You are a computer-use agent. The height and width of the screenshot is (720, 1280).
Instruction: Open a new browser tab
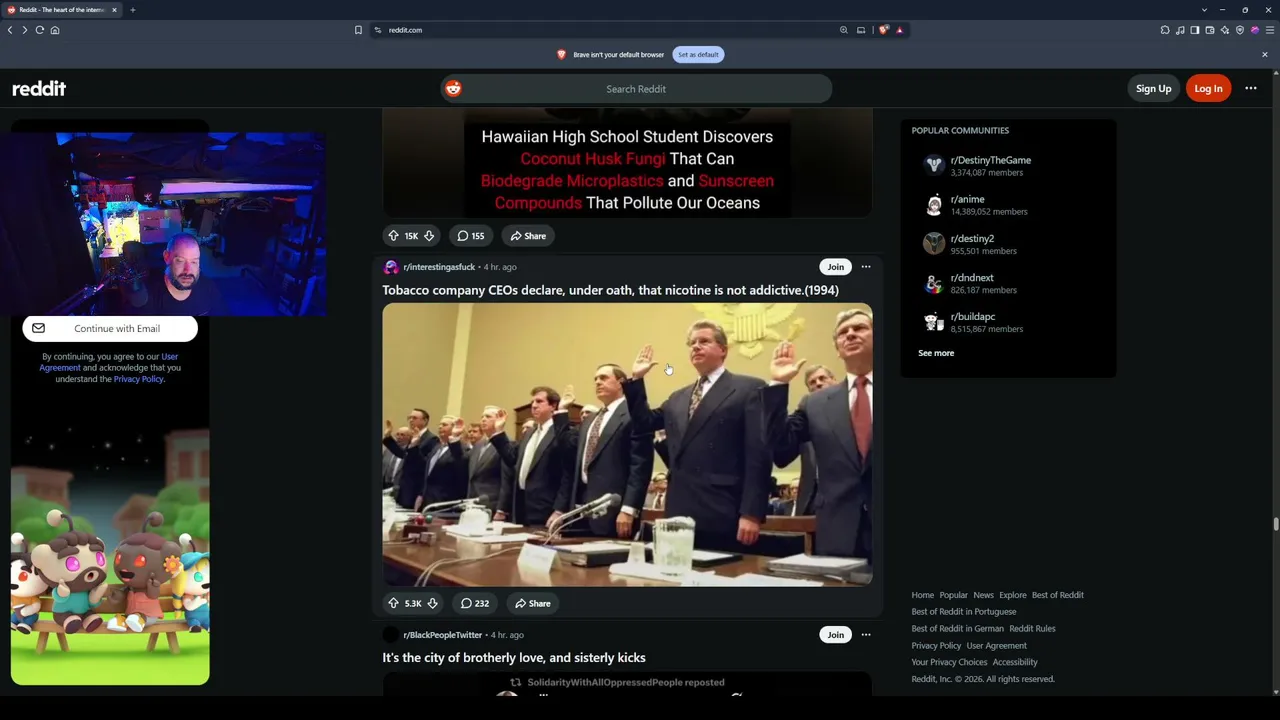pos(132,10)
